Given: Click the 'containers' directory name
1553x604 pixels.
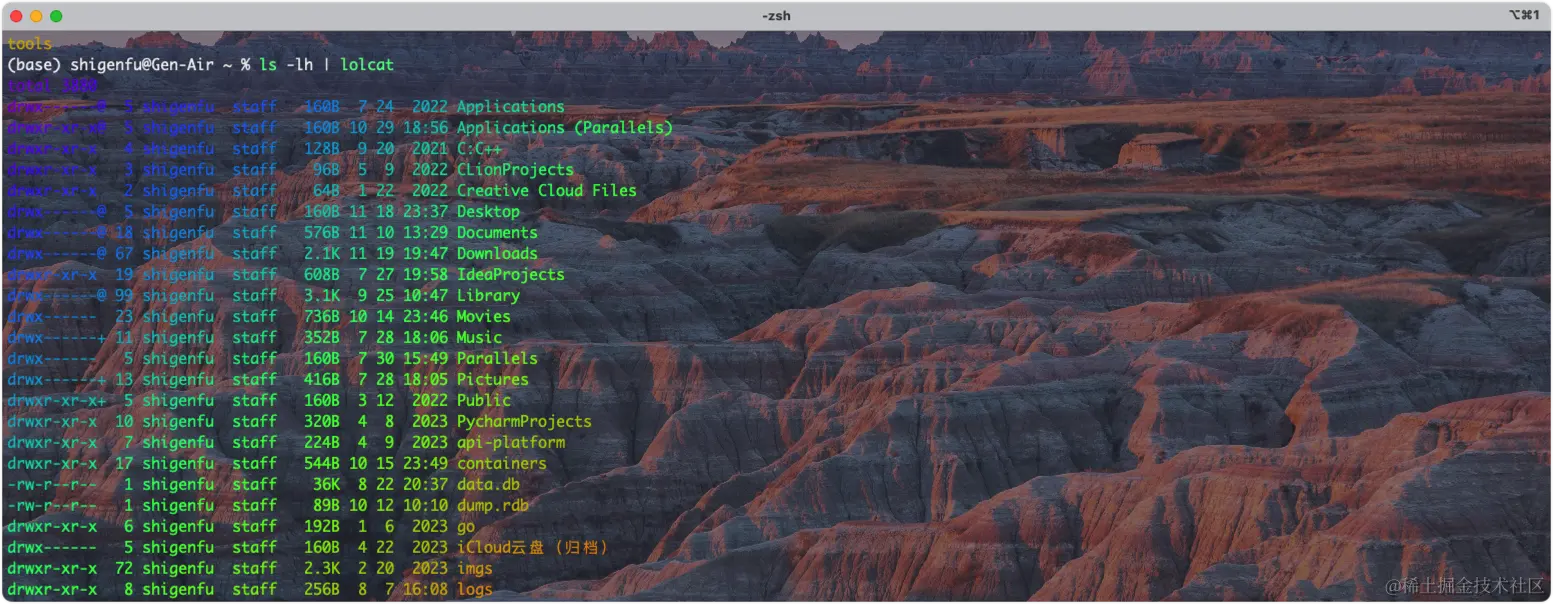Looking at the screenshot, I should point(502,464).
